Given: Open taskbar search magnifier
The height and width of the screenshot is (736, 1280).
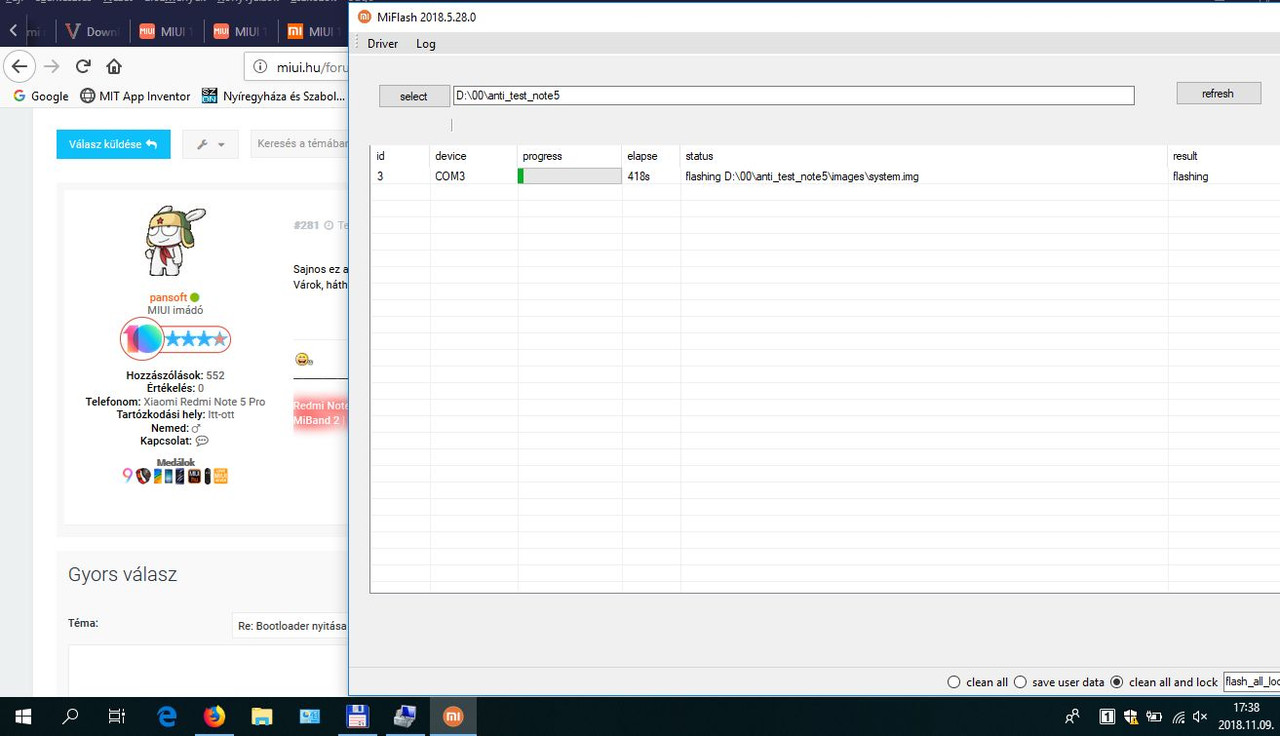Looking at the screenshot, I should (x=70, y=716).
